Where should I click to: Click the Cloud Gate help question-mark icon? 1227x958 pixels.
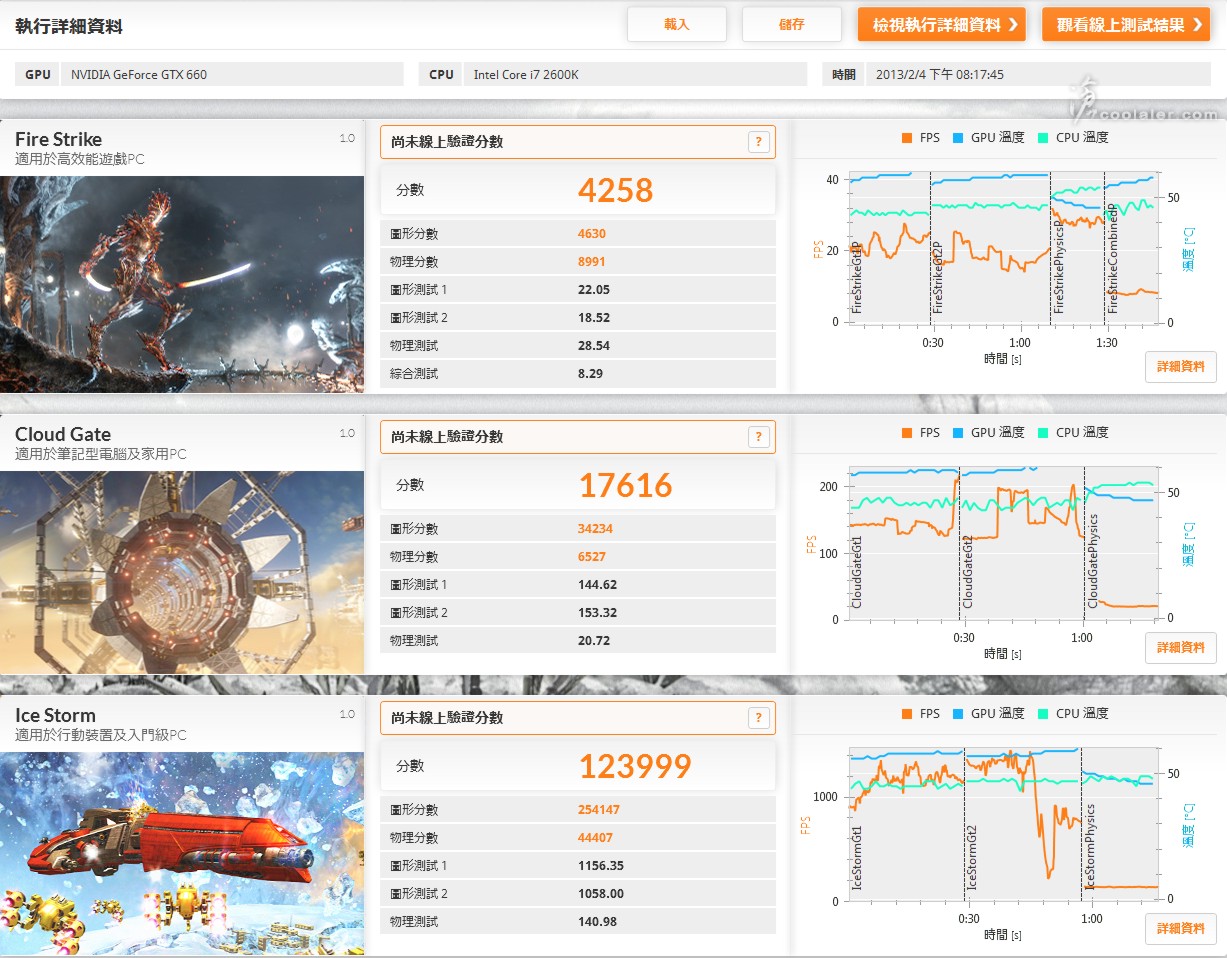pos(759,437)
